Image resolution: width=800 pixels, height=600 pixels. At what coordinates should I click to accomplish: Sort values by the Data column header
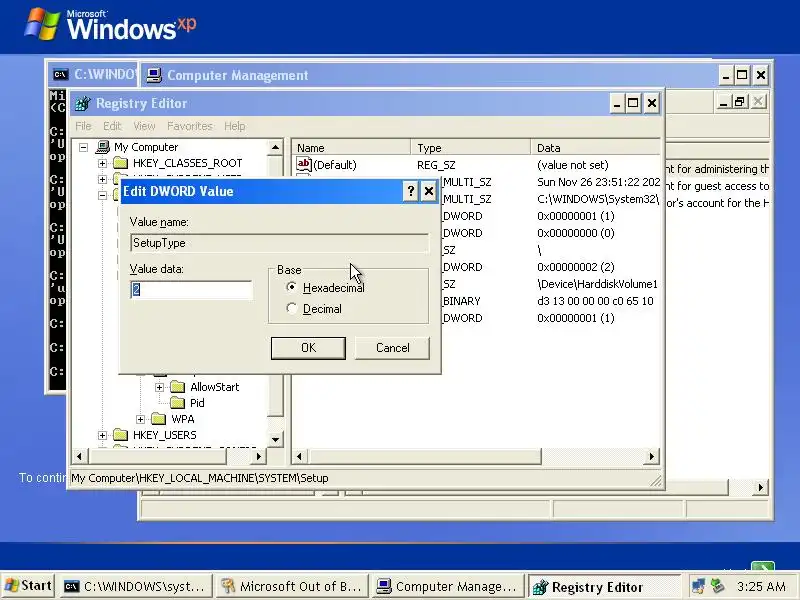pos(596,148)
